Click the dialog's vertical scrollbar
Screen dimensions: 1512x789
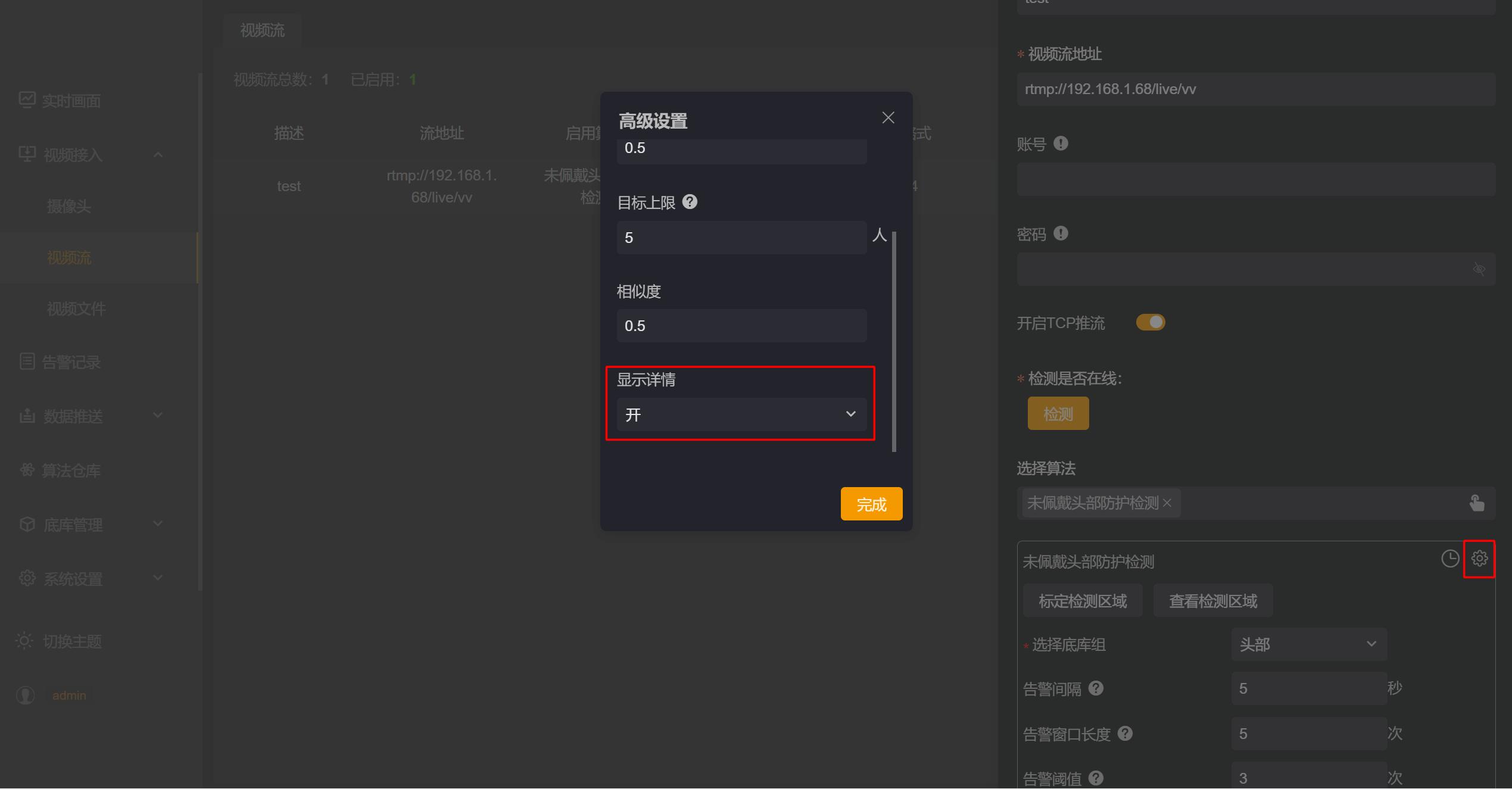pos(894,341)
